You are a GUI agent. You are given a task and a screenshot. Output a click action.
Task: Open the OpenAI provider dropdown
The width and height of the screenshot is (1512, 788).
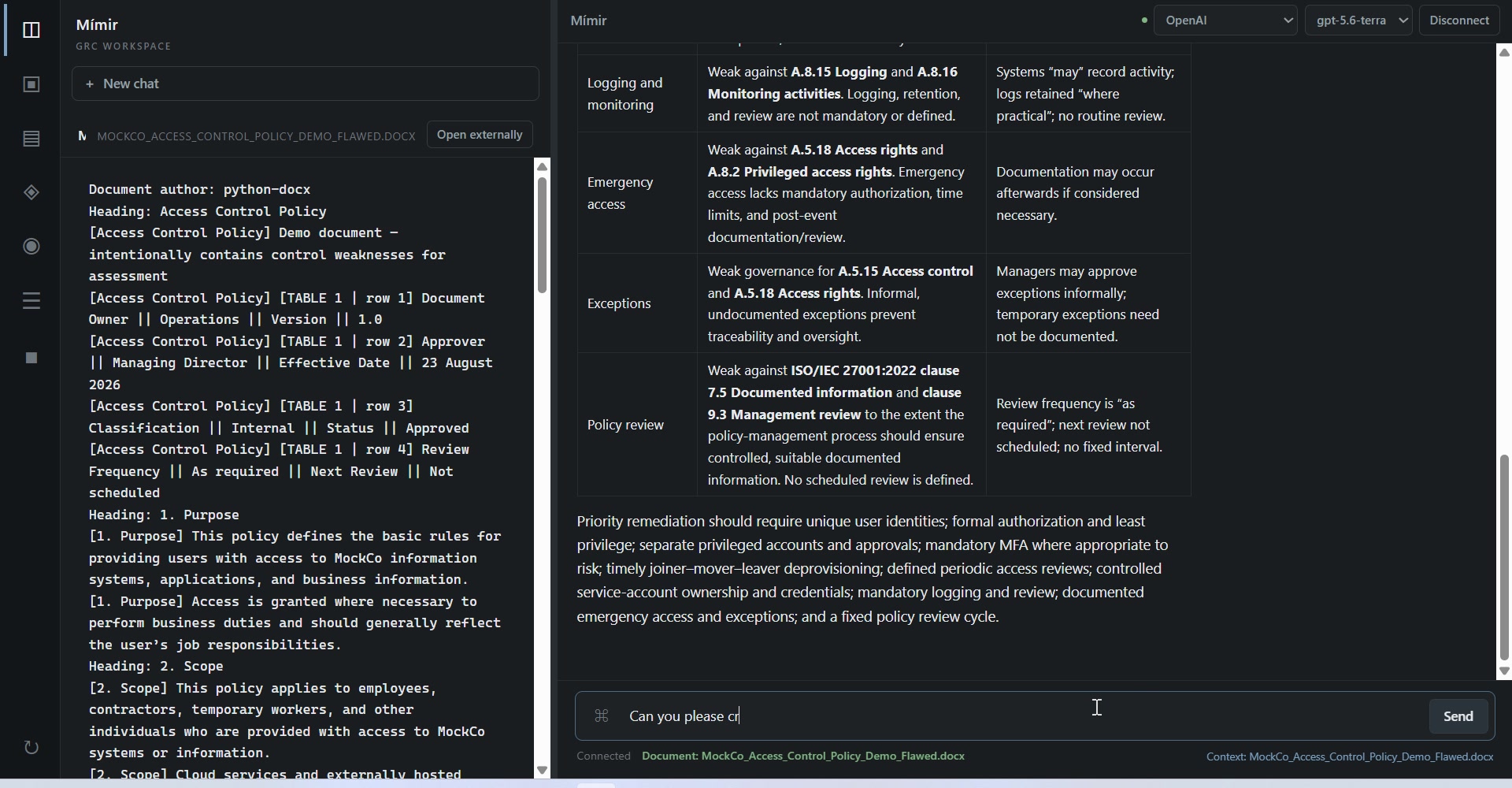coord(1225,20)
